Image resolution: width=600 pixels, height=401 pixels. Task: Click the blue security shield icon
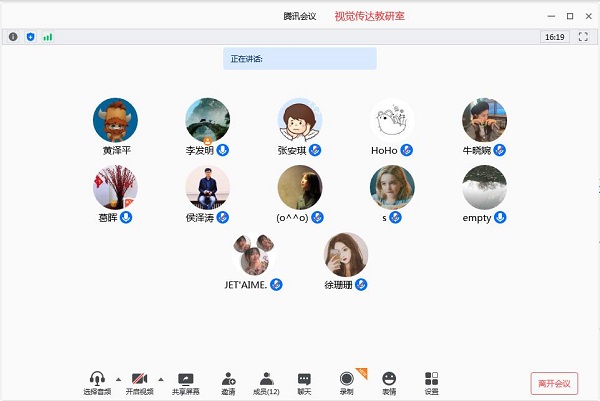pyautogui.click(x=30, y=36)
